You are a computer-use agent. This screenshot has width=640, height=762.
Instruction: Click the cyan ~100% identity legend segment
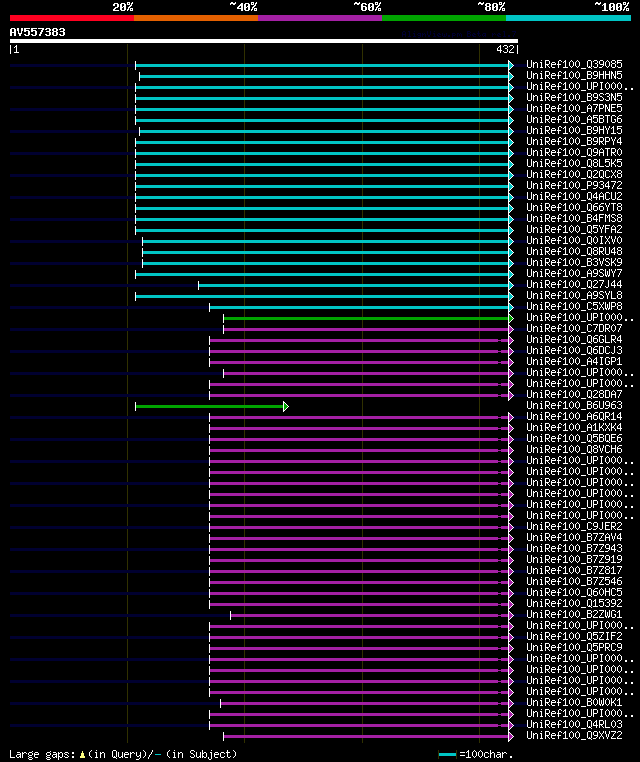(x=568, y=18)
